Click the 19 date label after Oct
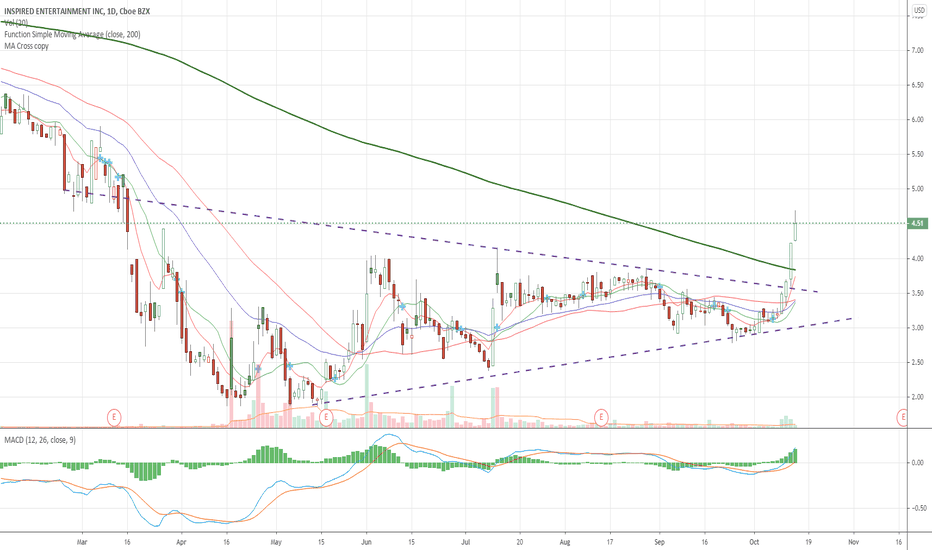Screen dimensions: 932x550 (808, 542)
